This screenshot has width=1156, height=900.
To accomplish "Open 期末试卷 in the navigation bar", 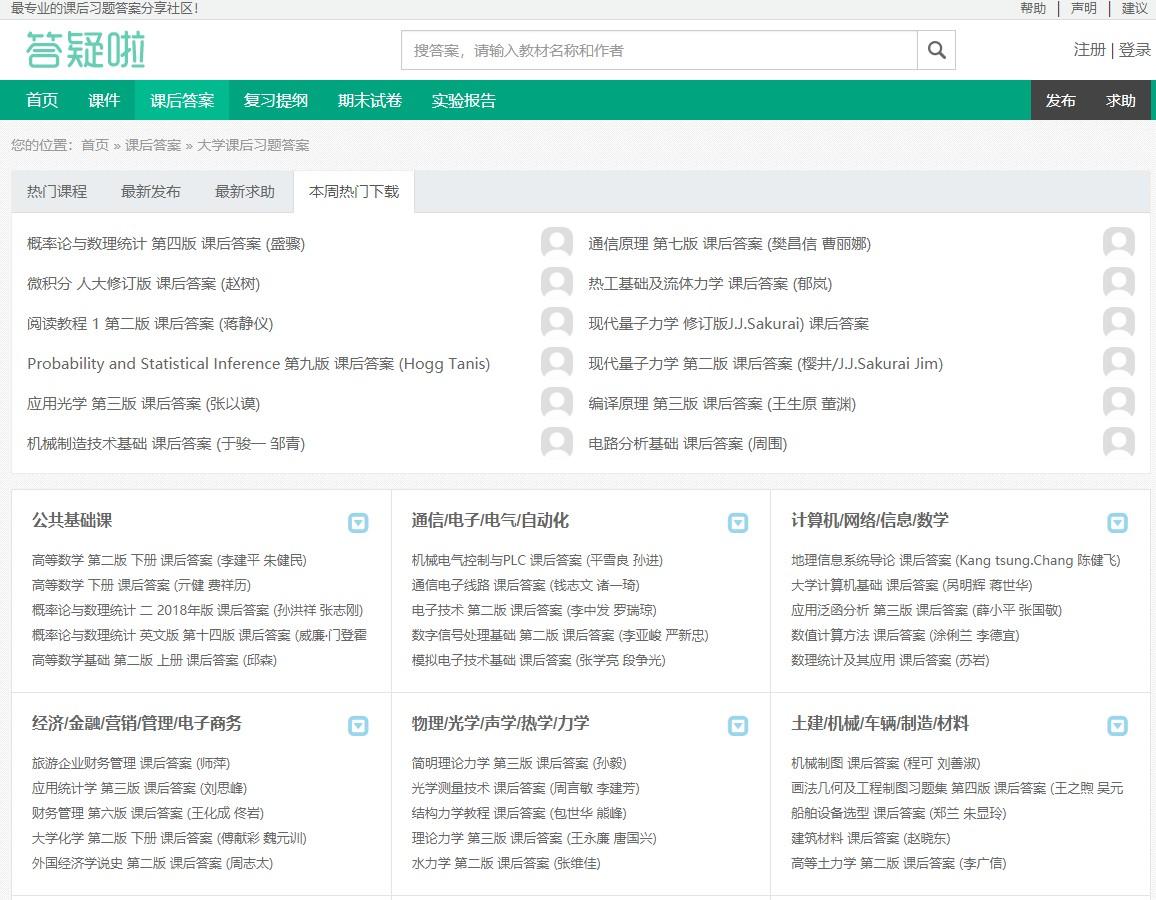I will click(x=370, y=100).
